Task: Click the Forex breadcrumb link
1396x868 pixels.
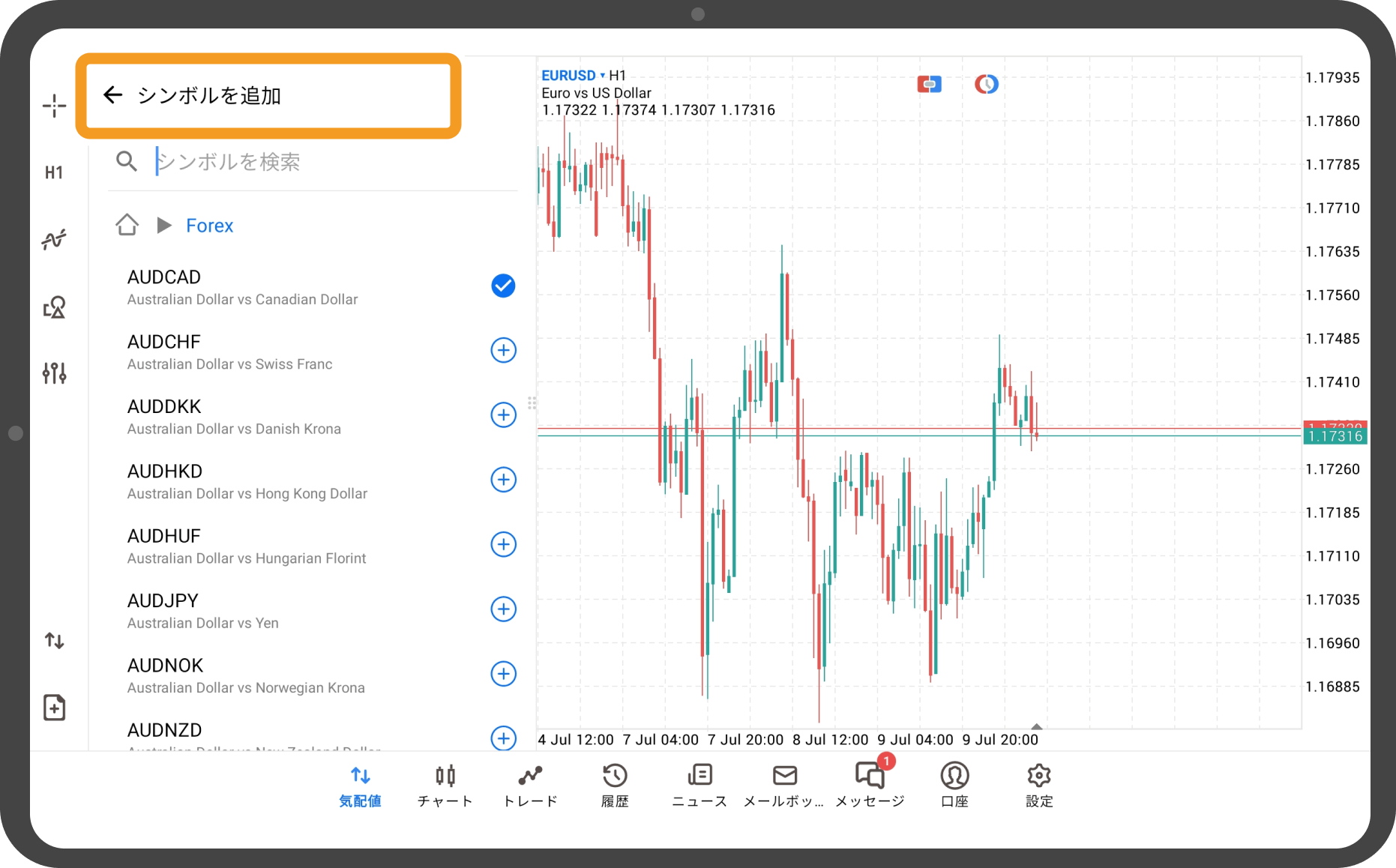Action: pos(209,226)
